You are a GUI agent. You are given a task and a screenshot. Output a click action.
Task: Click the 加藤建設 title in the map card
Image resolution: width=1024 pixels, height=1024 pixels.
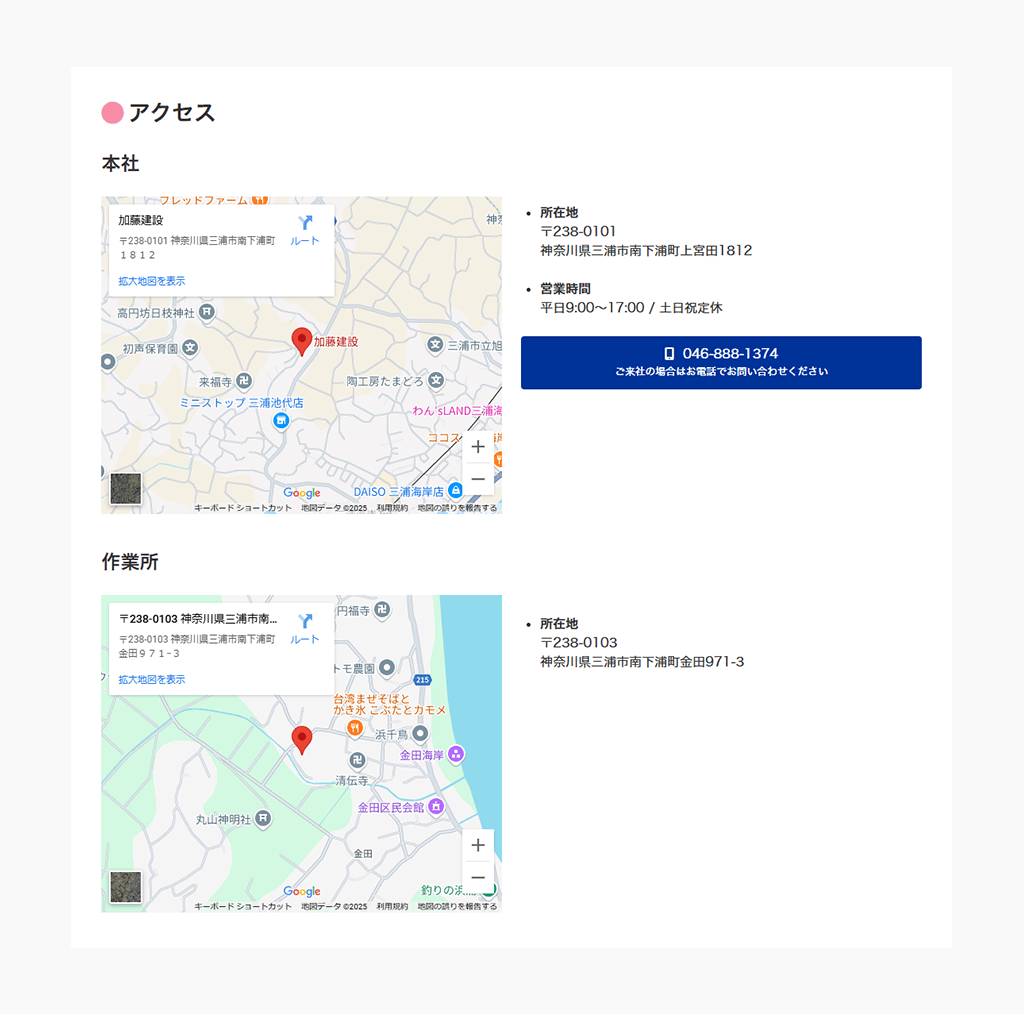pos(140,220)
